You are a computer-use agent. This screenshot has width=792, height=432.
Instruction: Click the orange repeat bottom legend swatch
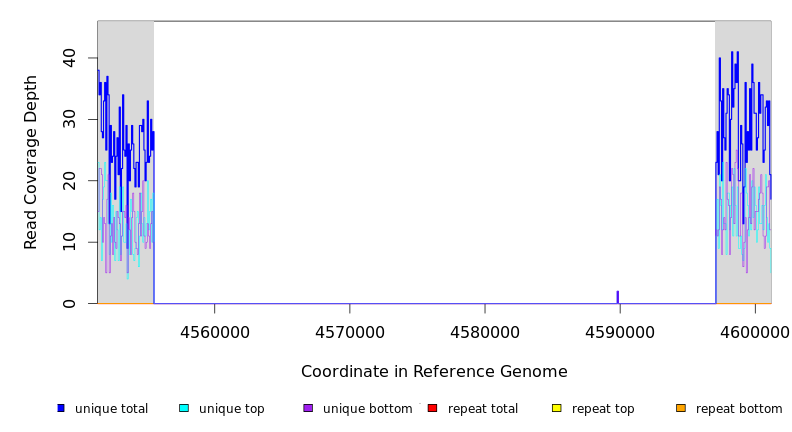pos(681,408)
